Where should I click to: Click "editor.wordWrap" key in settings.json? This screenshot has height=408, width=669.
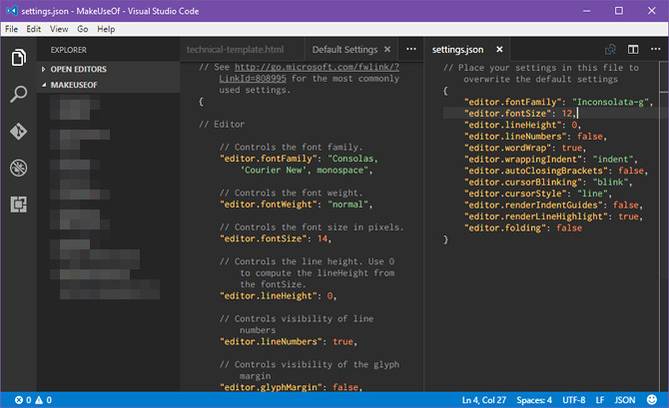pyautogui.click(x=507, y=148)
